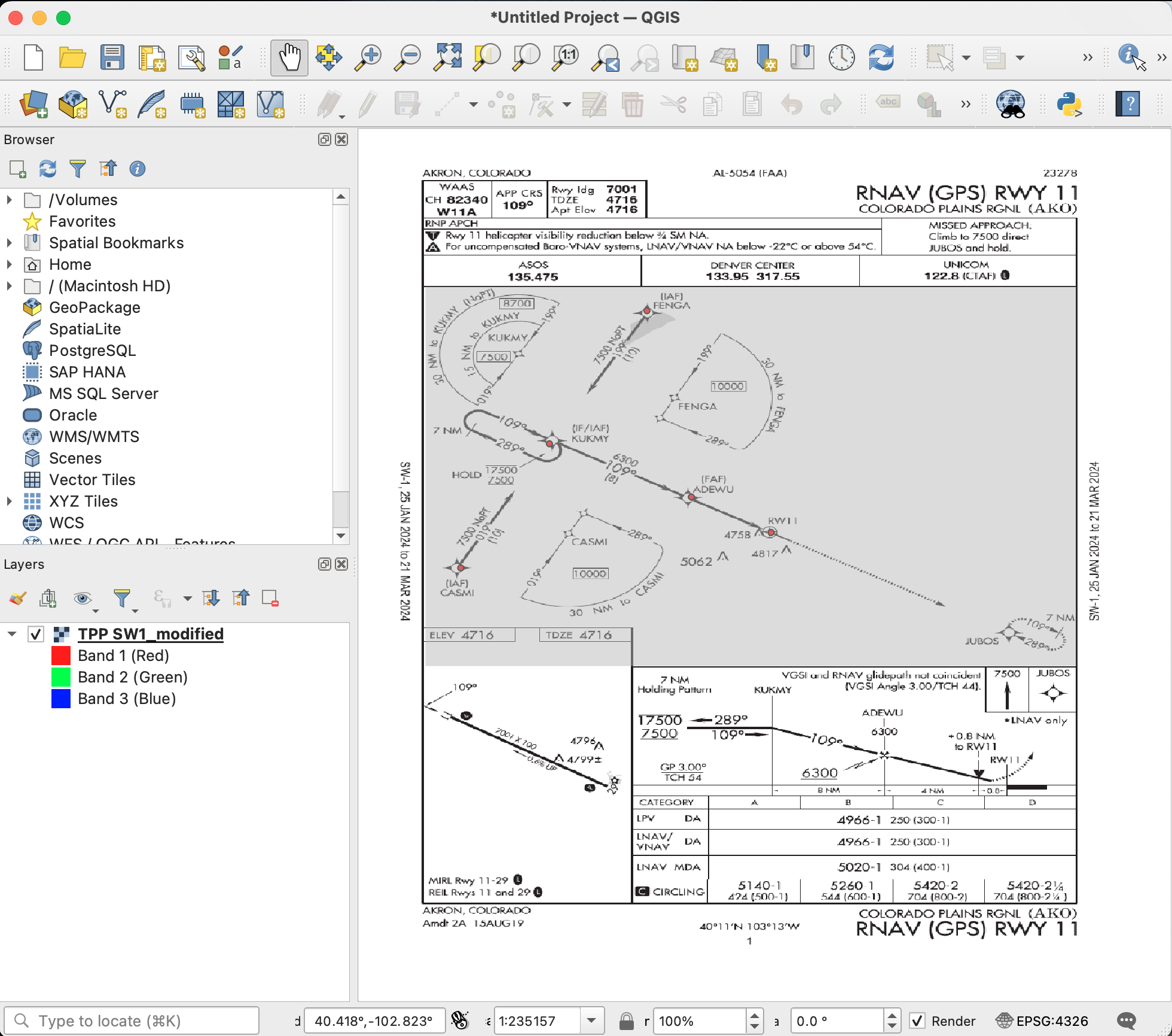This screenshot has height=1036, width=1172.
Task: Expand the /Volumes tree item
Action: pos(10,200)
